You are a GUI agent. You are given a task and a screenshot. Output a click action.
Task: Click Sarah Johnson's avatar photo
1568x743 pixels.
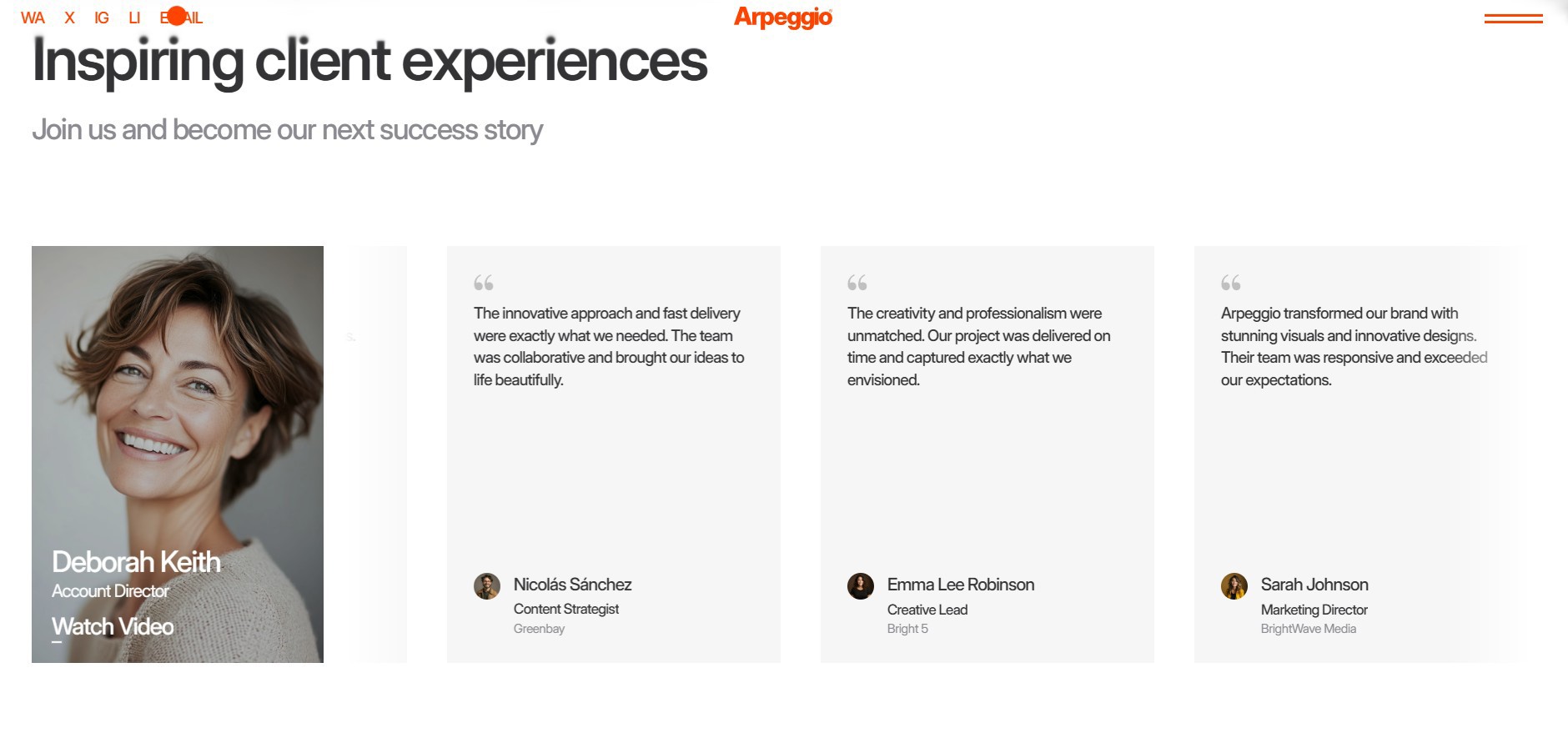click(1235, 586)
